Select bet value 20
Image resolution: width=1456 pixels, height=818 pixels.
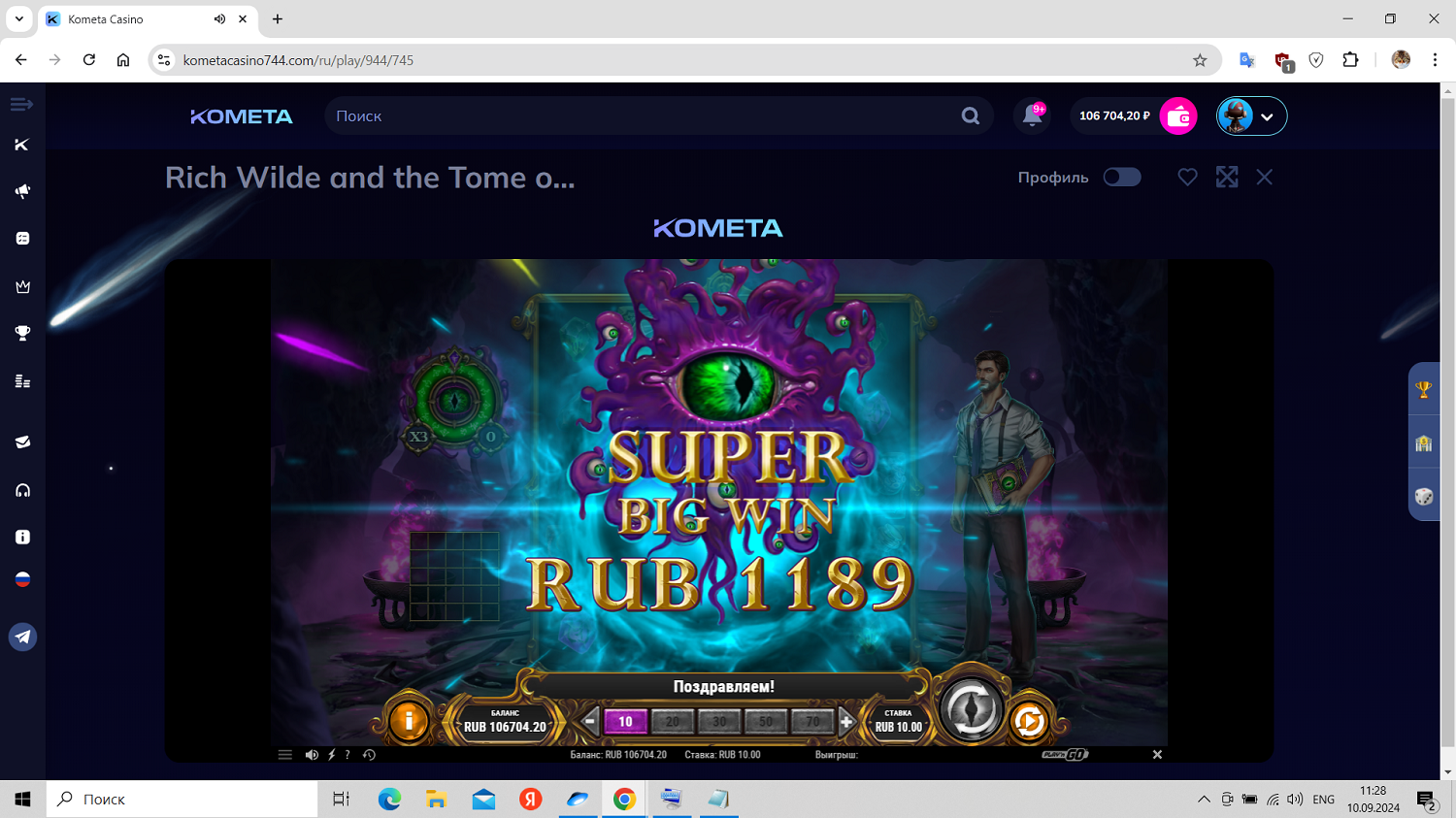tap(672, 721)
